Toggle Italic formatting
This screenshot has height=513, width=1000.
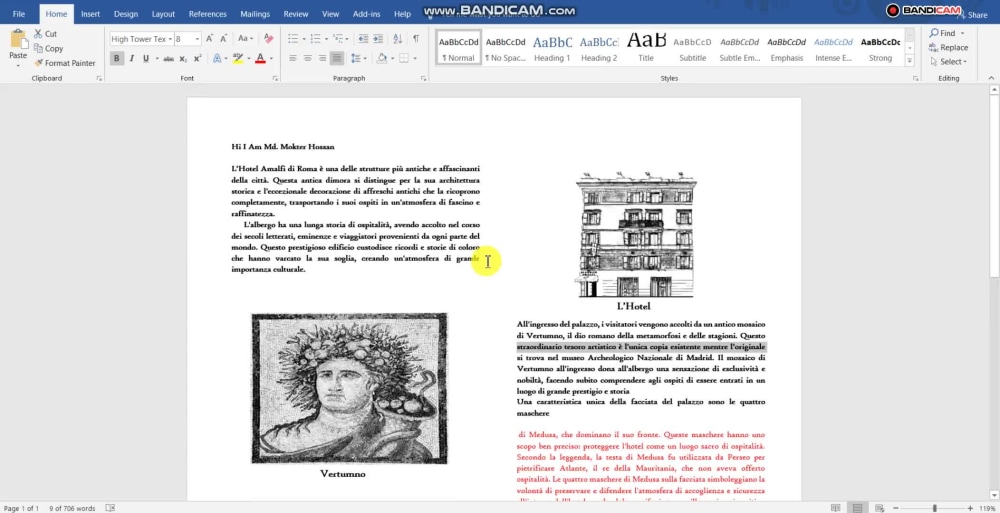pyautogui.click(x=131, y=59)
